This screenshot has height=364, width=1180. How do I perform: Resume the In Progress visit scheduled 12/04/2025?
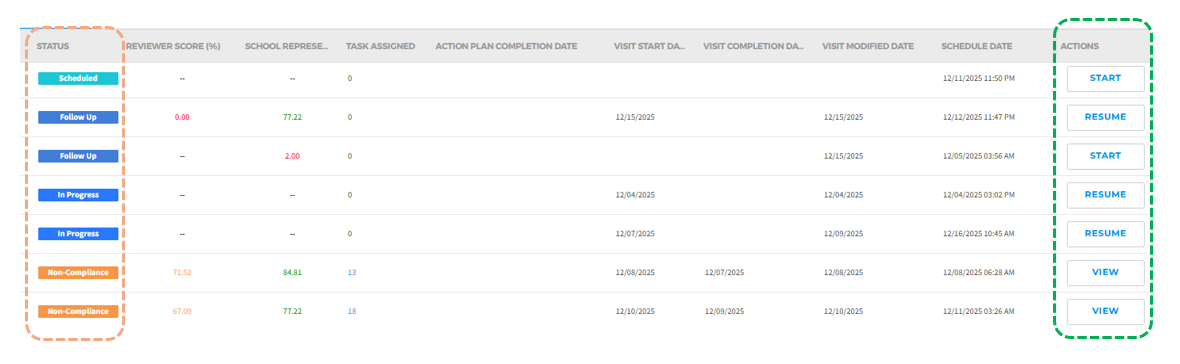tap(1105, 195)
